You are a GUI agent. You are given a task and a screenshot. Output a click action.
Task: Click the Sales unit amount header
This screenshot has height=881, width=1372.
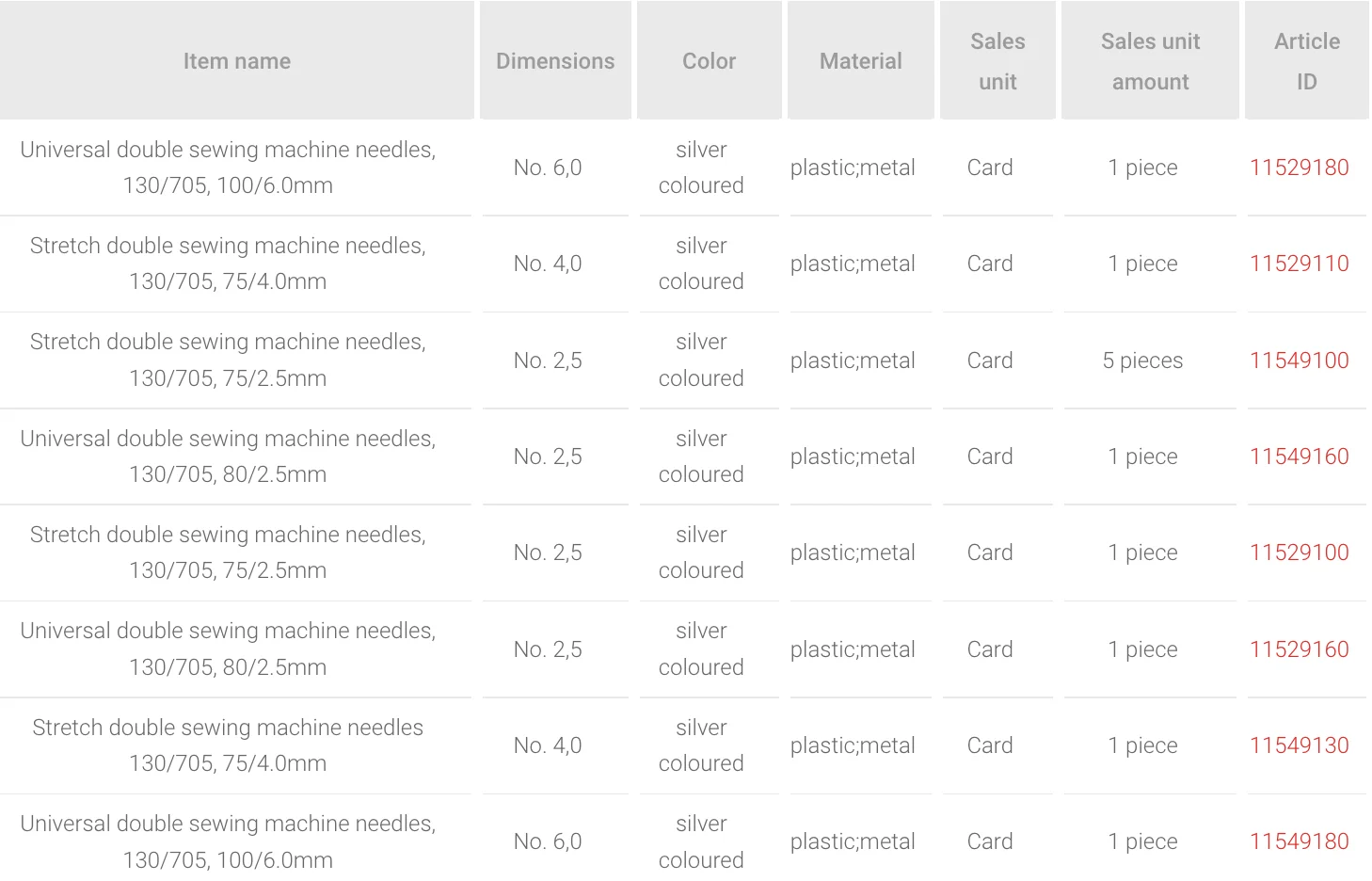coord(1150,61)
